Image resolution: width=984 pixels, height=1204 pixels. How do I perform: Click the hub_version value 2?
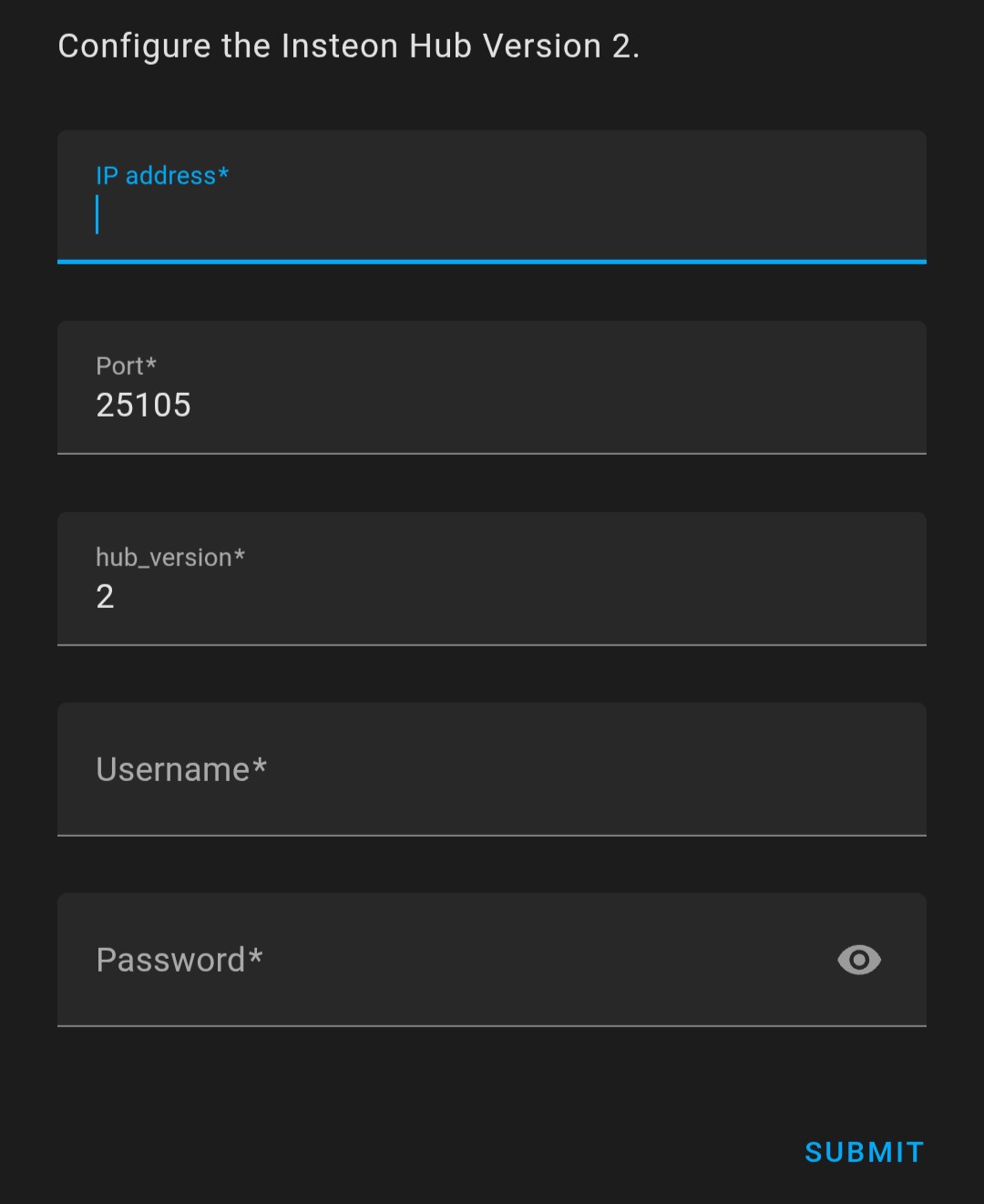click(106, 596)
